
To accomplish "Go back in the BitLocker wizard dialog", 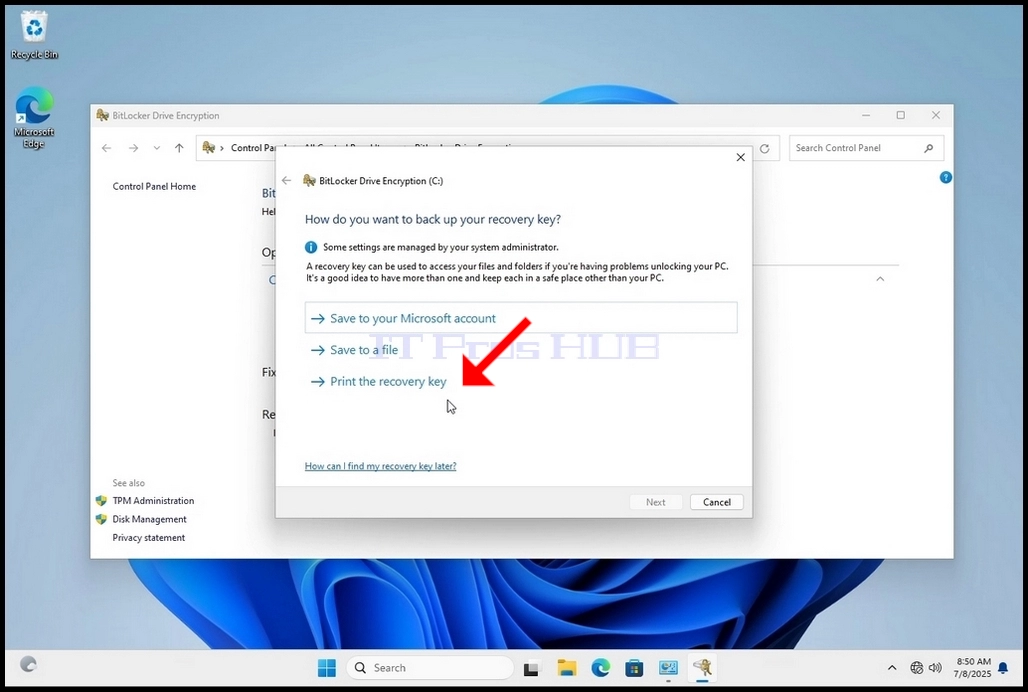I will point(287,180).
